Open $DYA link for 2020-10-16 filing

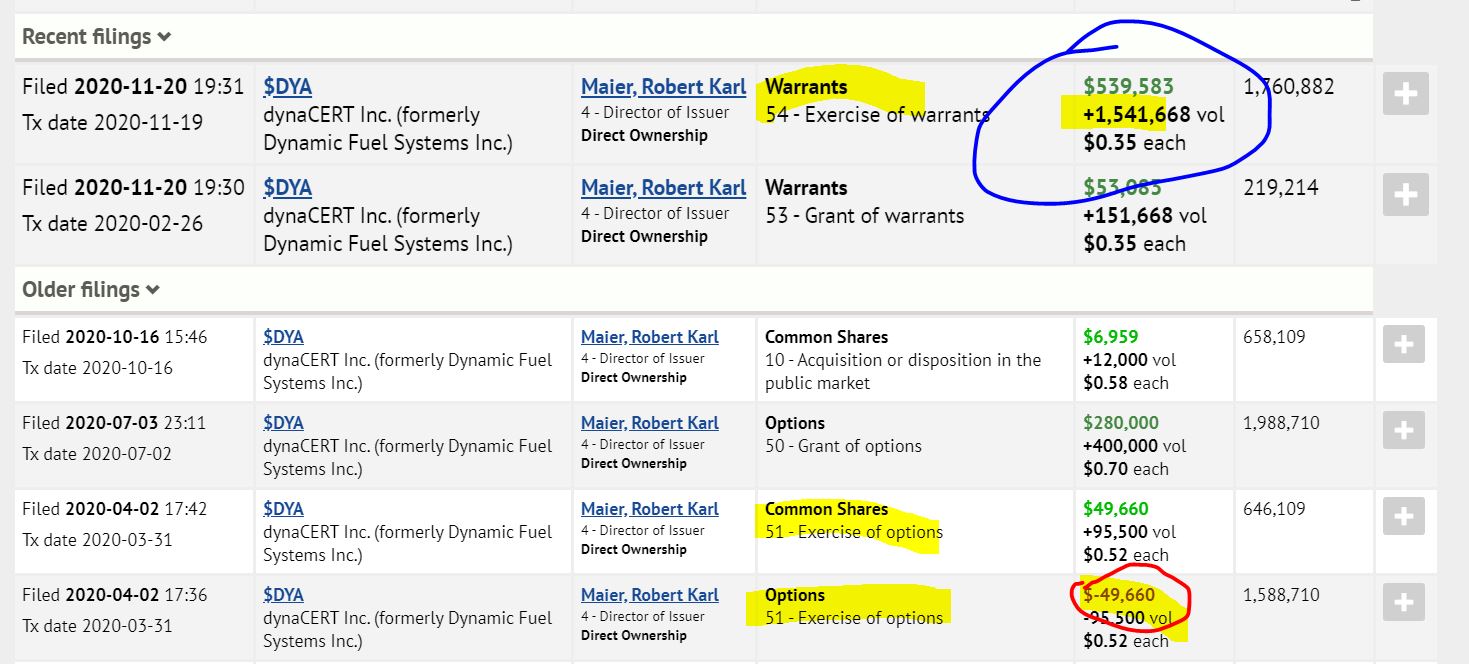[x=284, y=337]
